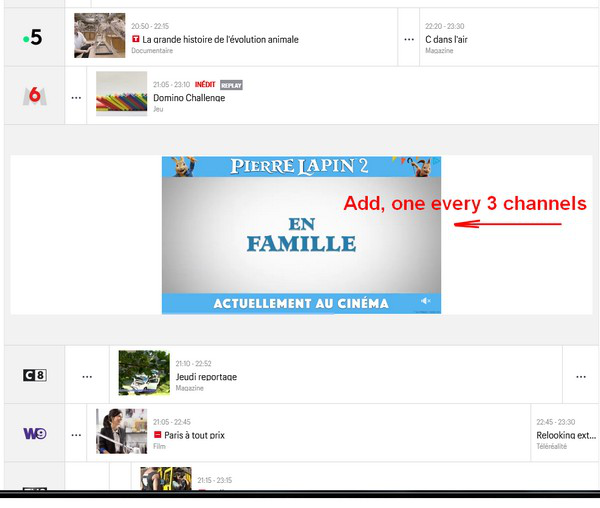Click the red T icon before La grande histoire
Viewport: 600px width, 508px height.
click(x=135, y=39)
